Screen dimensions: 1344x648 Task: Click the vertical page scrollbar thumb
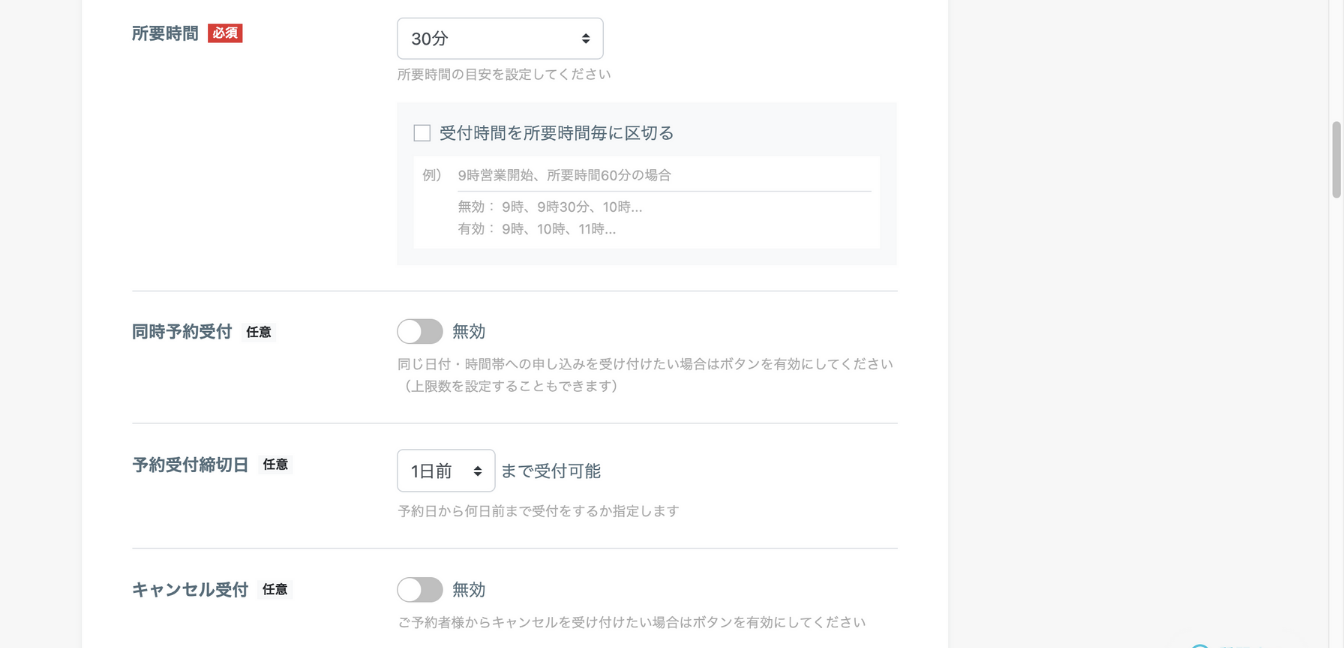click(x=1336, y=160)
